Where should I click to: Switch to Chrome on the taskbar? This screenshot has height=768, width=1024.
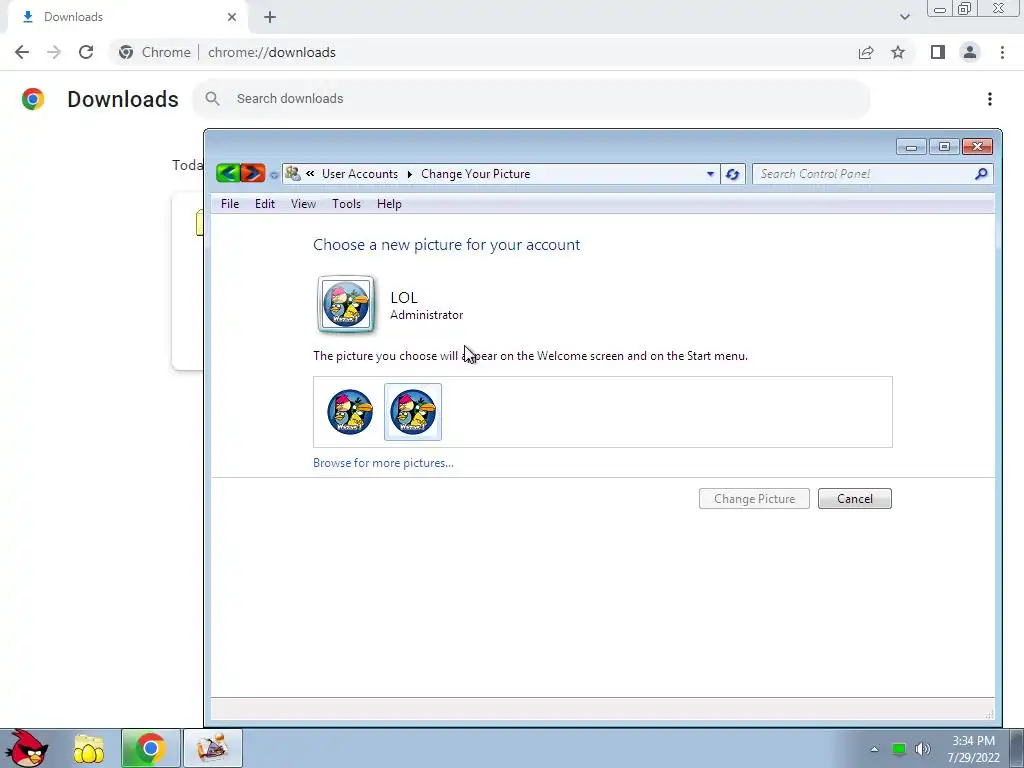pyautogui.click(x=150, y=748)
